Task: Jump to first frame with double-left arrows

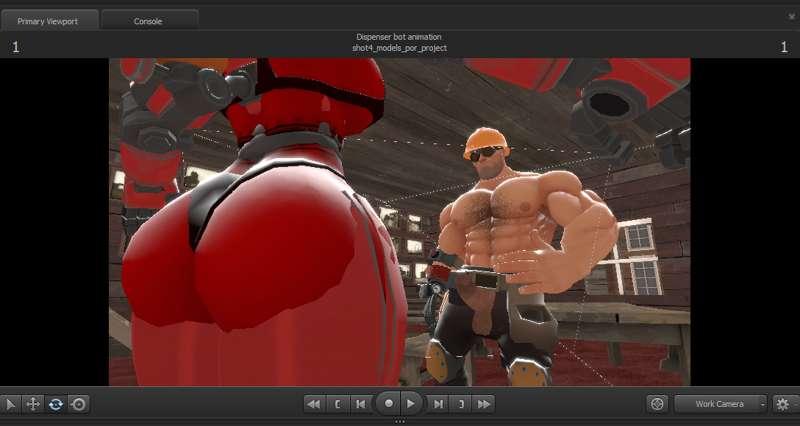Action: [x=314, y=404]
